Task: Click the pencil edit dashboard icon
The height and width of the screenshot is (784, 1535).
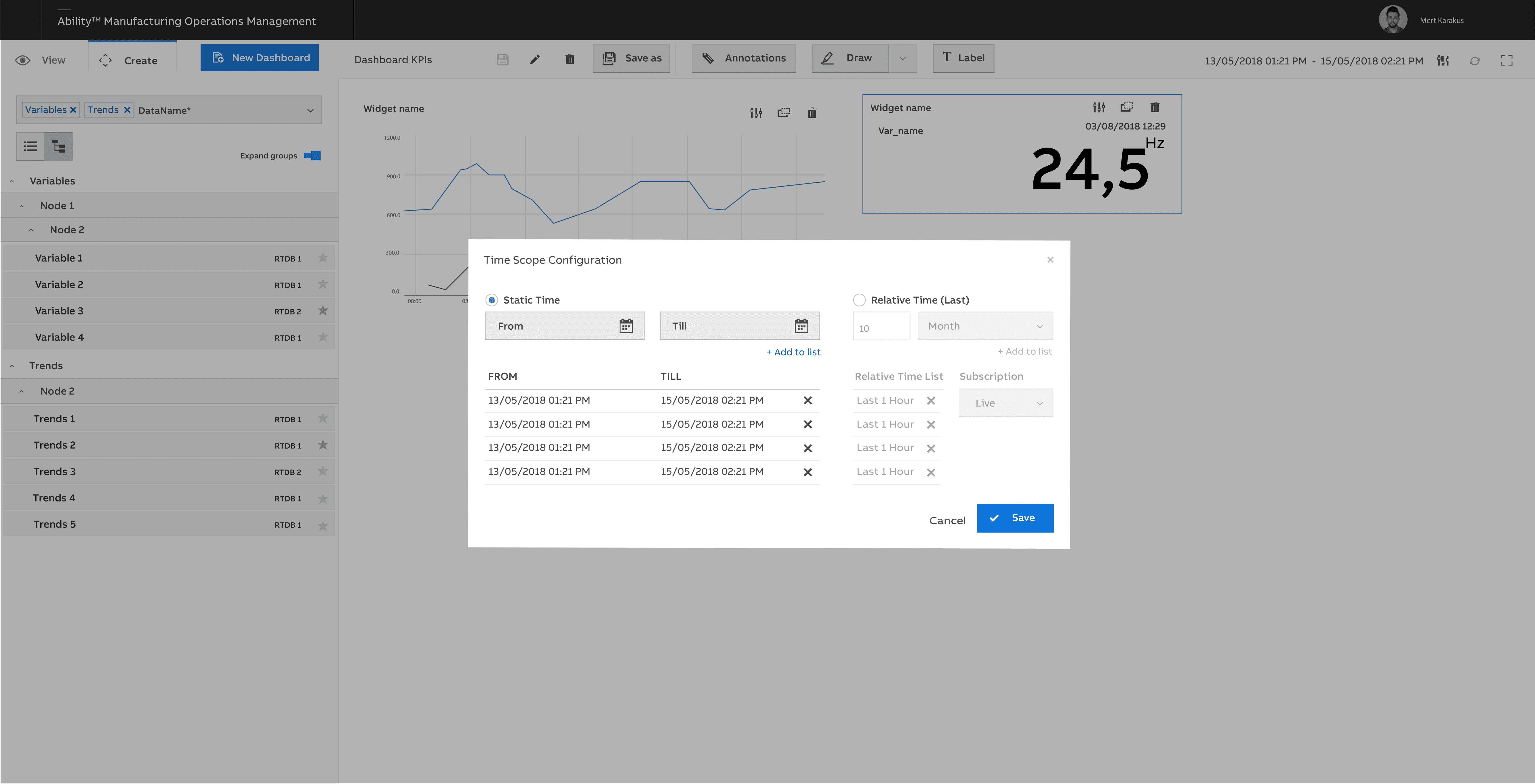Action: (534, 59)
